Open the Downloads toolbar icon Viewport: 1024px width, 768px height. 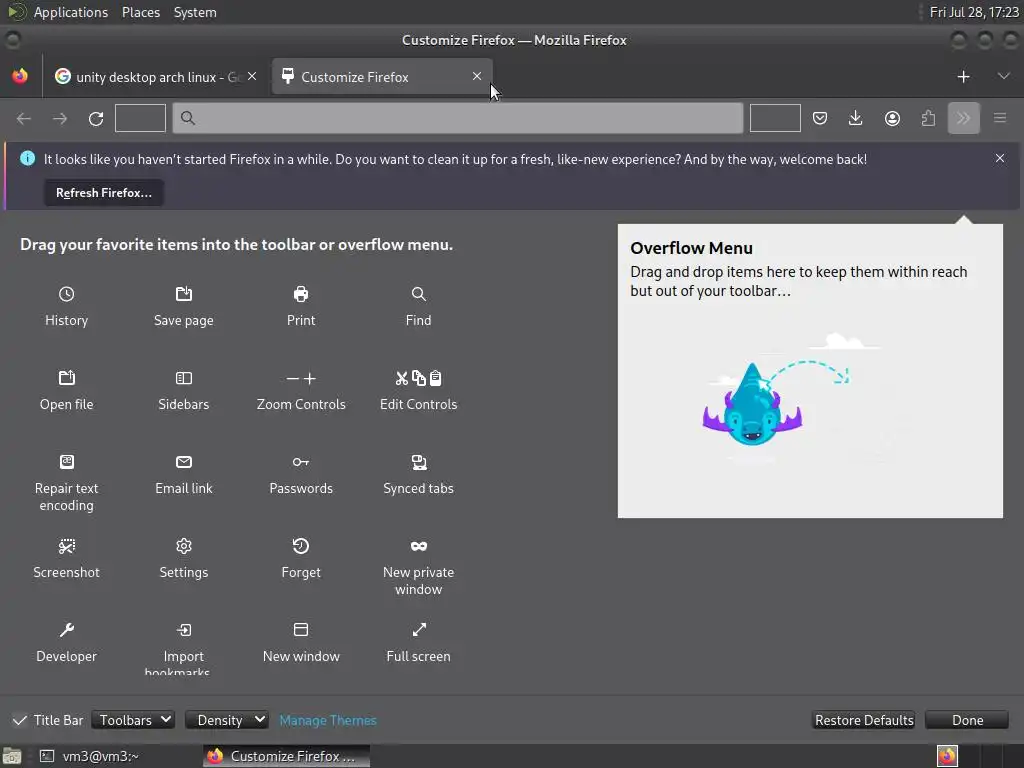click(856, 118)
